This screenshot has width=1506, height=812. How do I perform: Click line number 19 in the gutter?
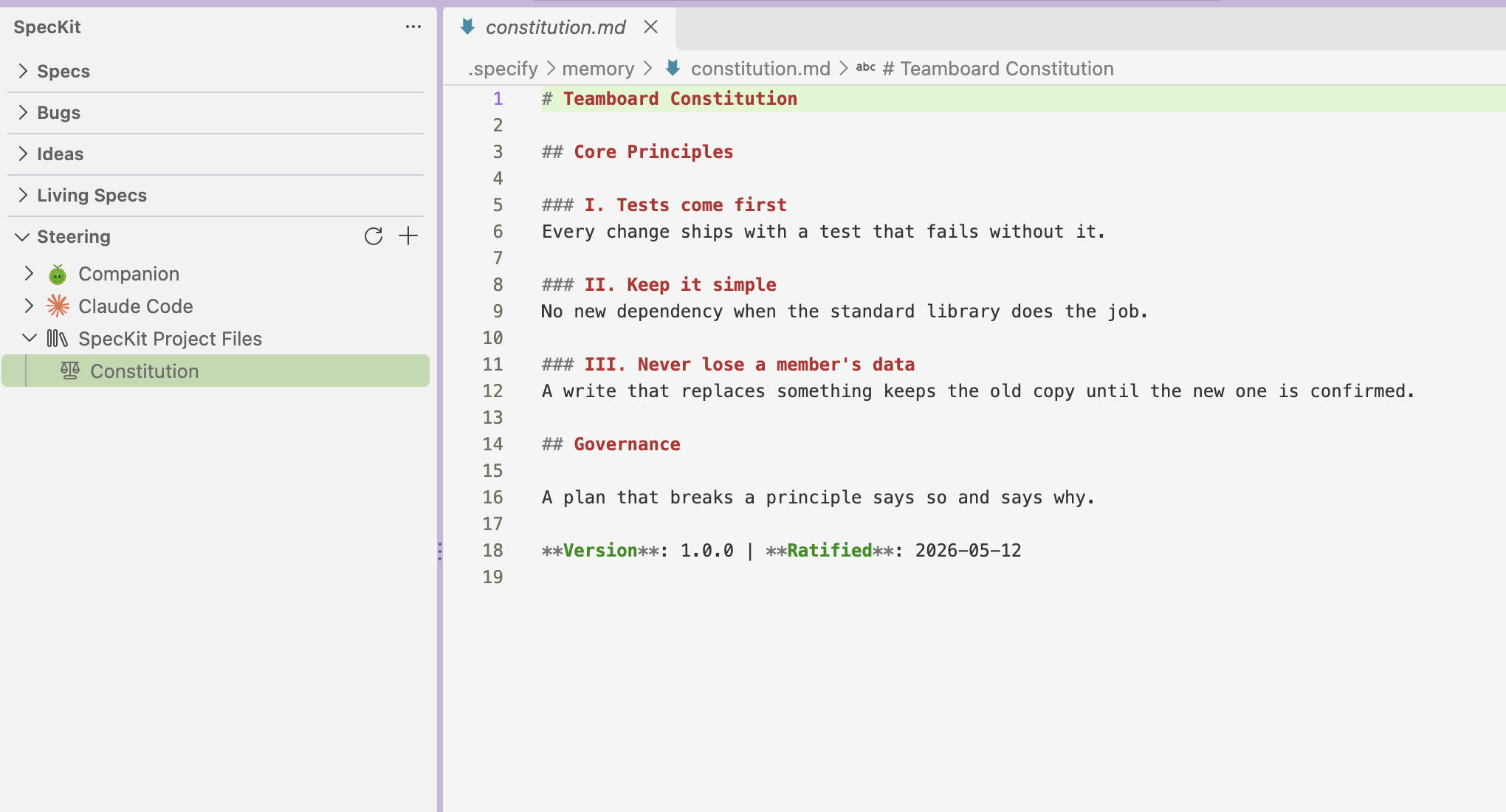(492, 577)
